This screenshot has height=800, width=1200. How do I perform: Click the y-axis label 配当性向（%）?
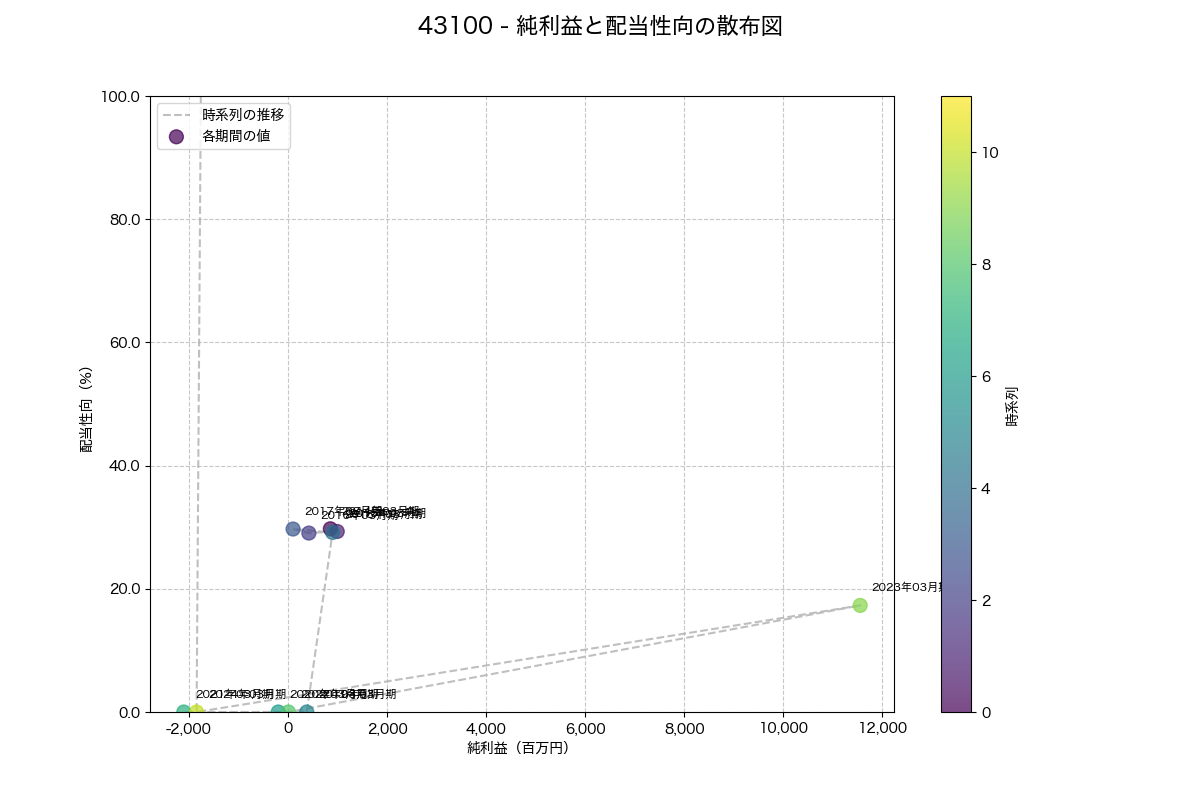point(87,408)
